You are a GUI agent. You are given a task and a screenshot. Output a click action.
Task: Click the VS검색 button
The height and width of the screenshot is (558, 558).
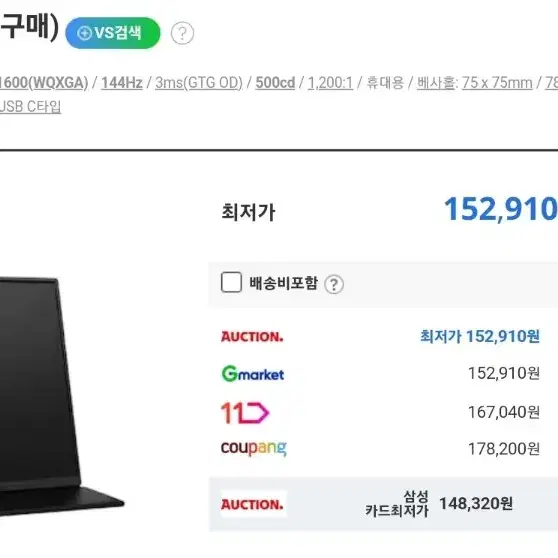113,33
